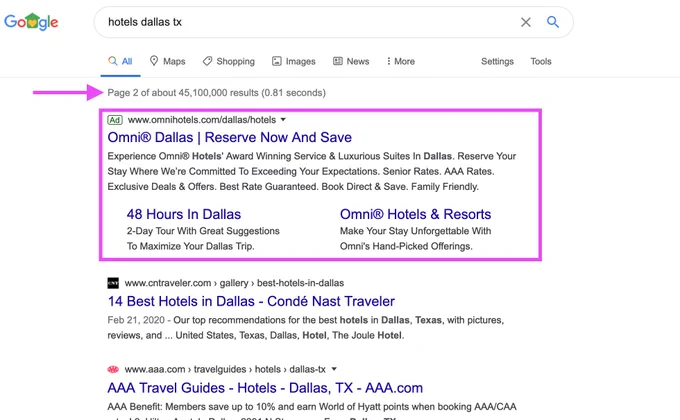Clear the search box with X icon

click(526, 22)
